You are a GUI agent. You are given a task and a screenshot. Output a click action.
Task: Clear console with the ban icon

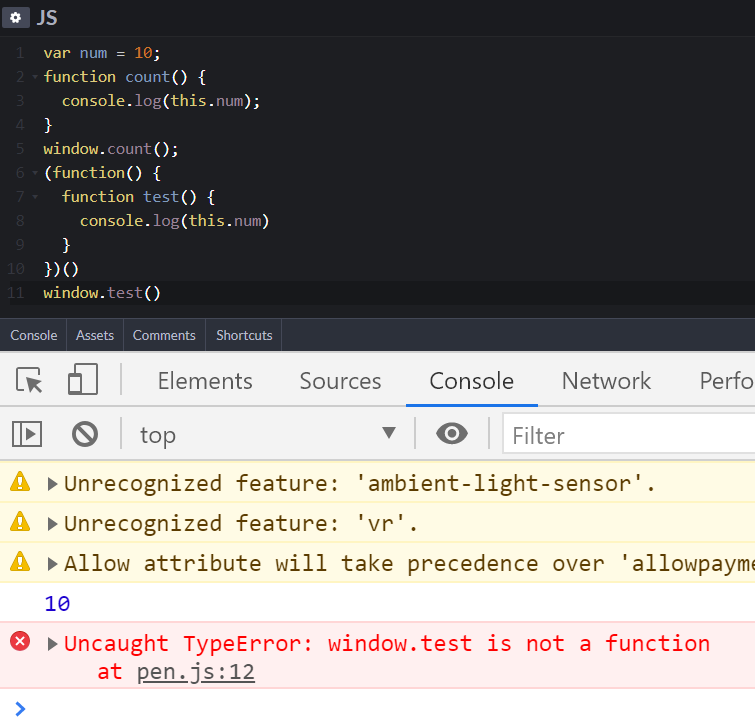[x=85, y=434]
